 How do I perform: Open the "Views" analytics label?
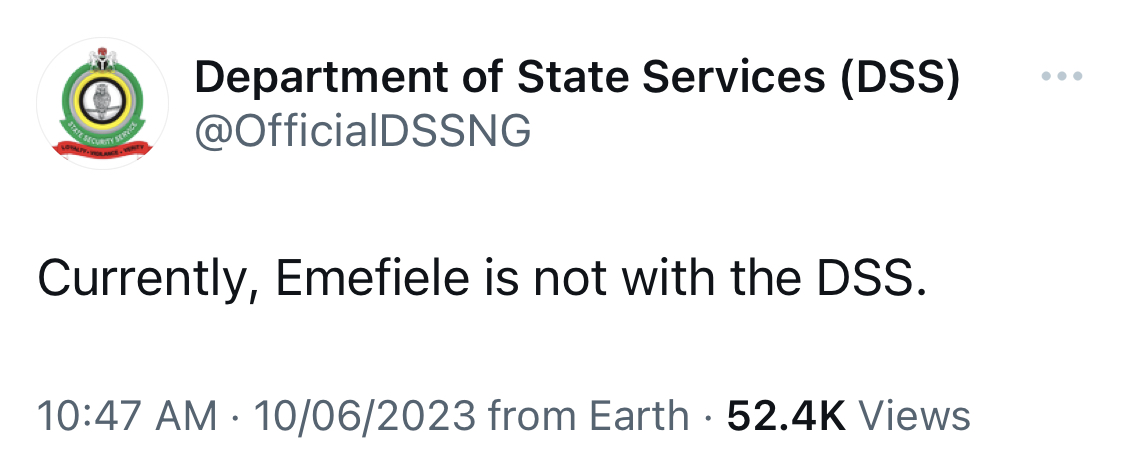pos(914,415)
